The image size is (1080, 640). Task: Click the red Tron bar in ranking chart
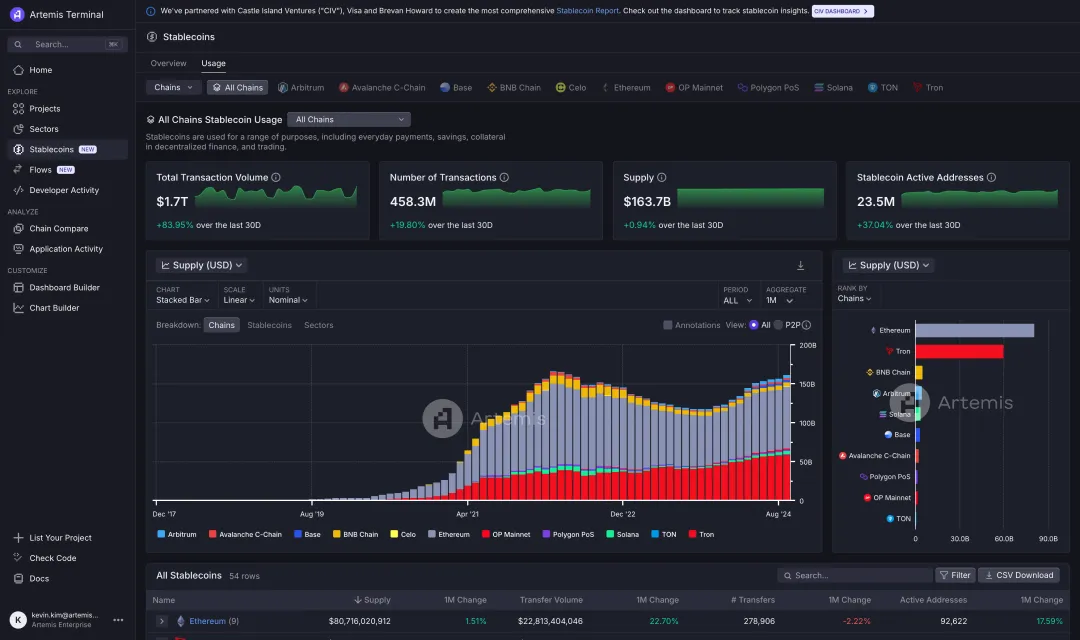(959, 351)
